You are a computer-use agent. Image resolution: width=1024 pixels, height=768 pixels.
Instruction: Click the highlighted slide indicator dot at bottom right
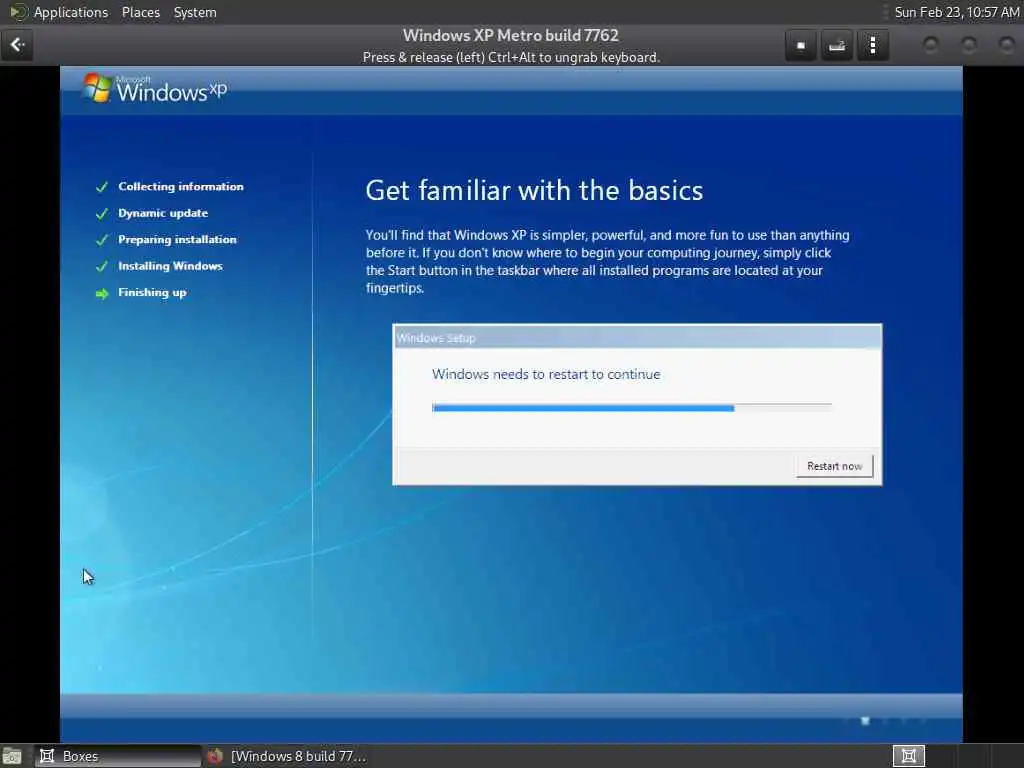pos(865,720)
